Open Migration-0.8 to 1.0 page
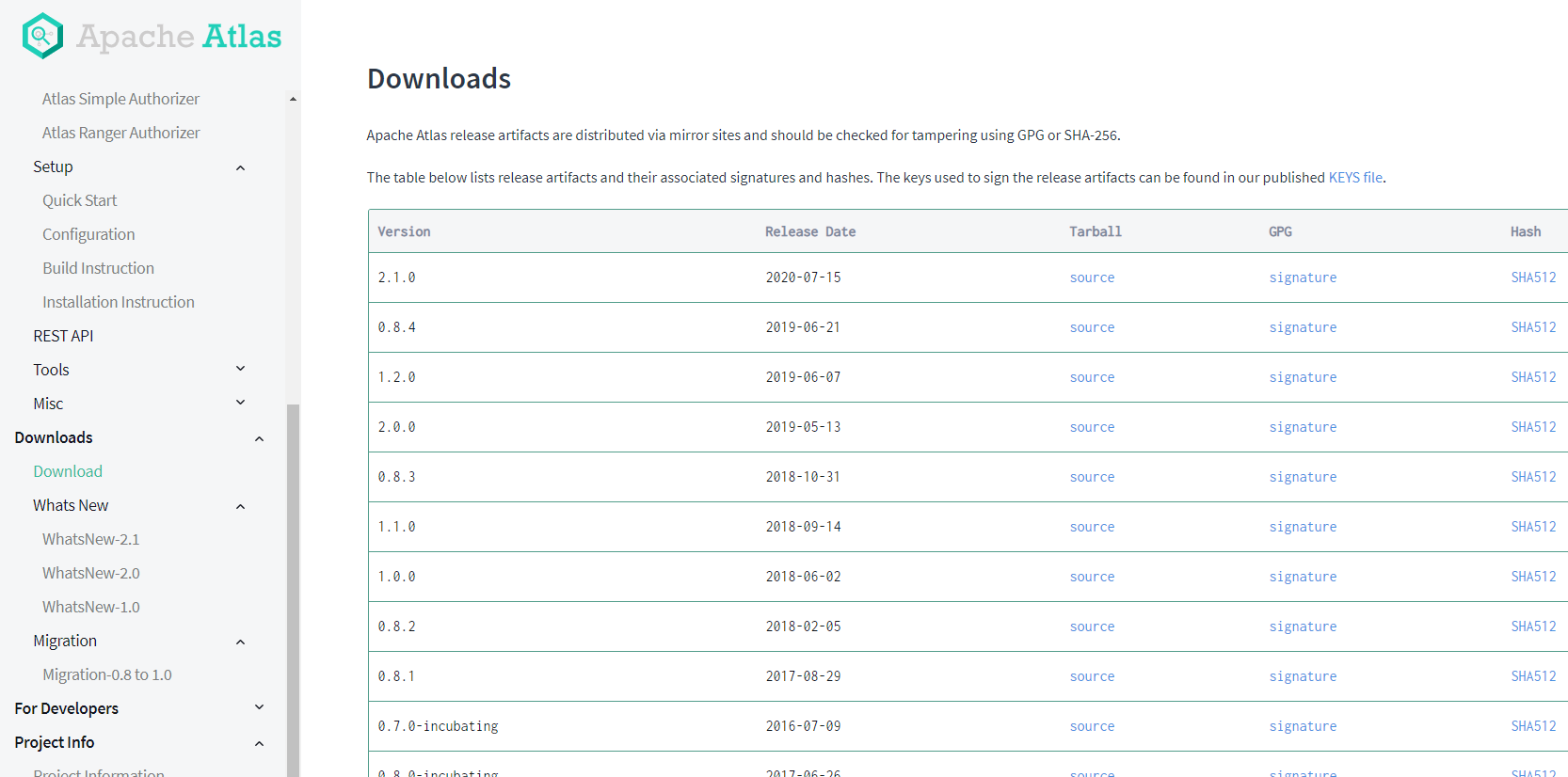The width and height of the screenshot is (1568, 777). (x=107, y=674)
